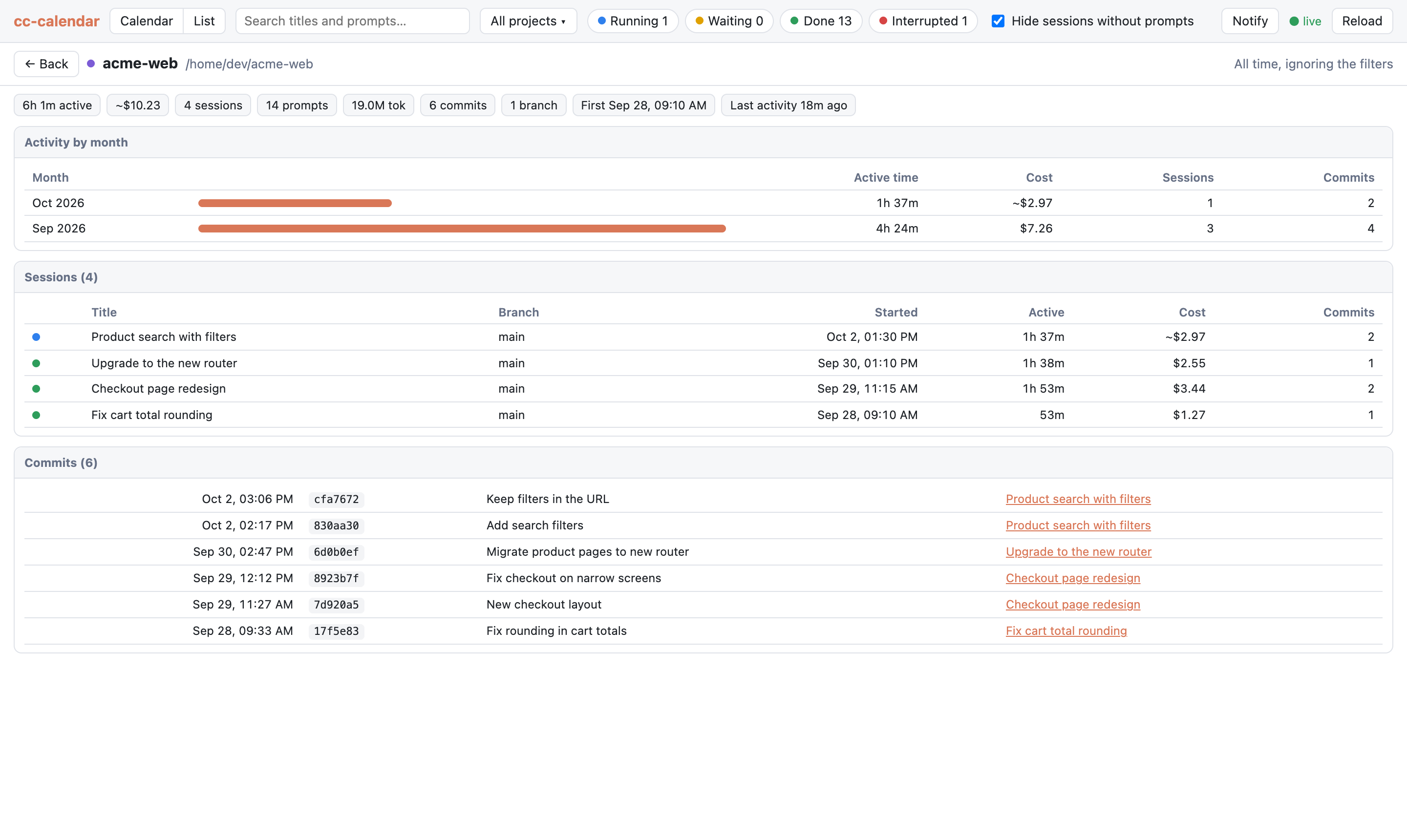Viewport: 1407px width, 840px height.
Task: Toggle the Interrupted 1 status filter
Action: (923, 21)
